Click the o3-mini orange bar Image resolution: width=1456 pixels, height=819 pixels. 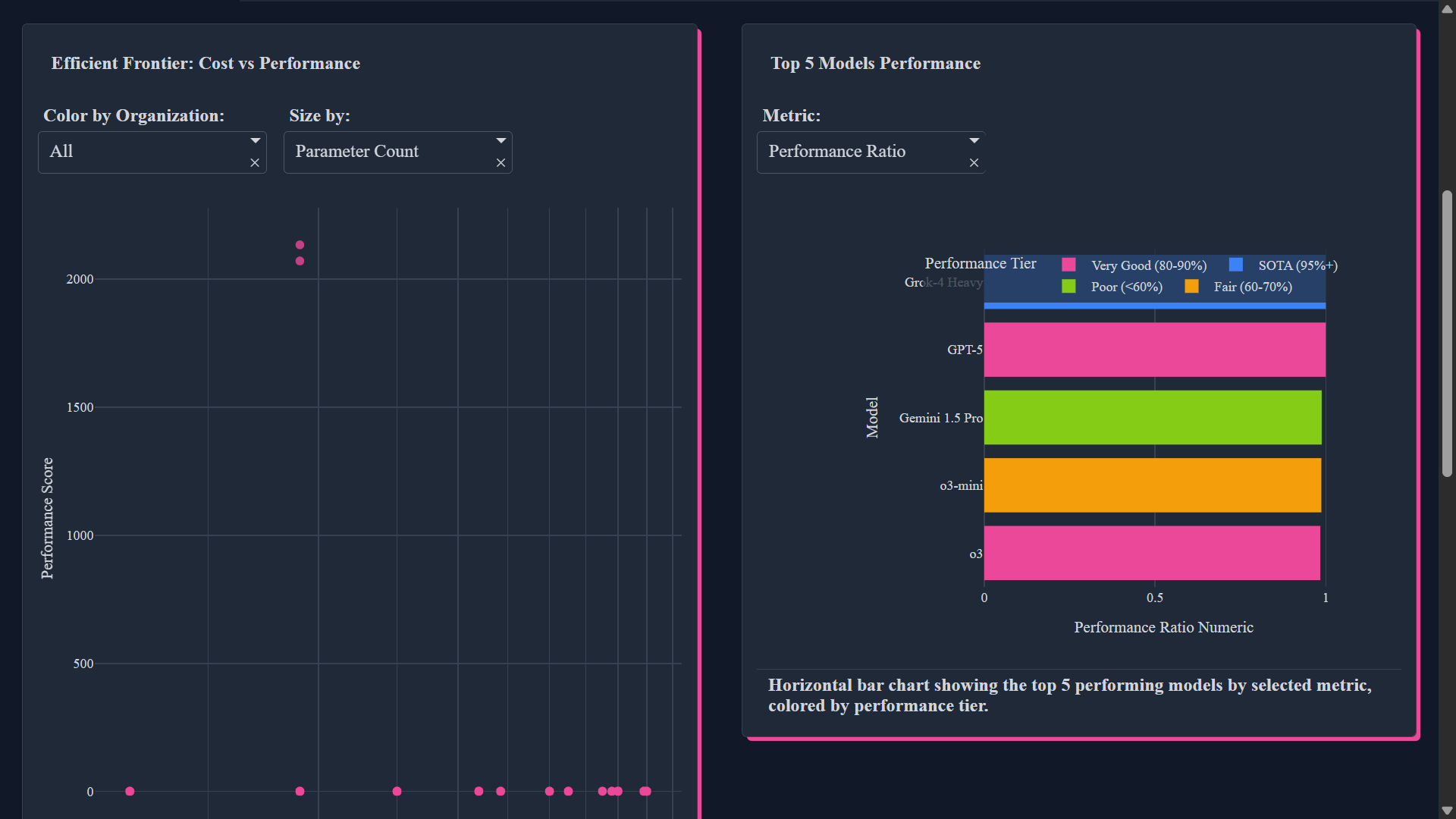(x=1153, y=485)
